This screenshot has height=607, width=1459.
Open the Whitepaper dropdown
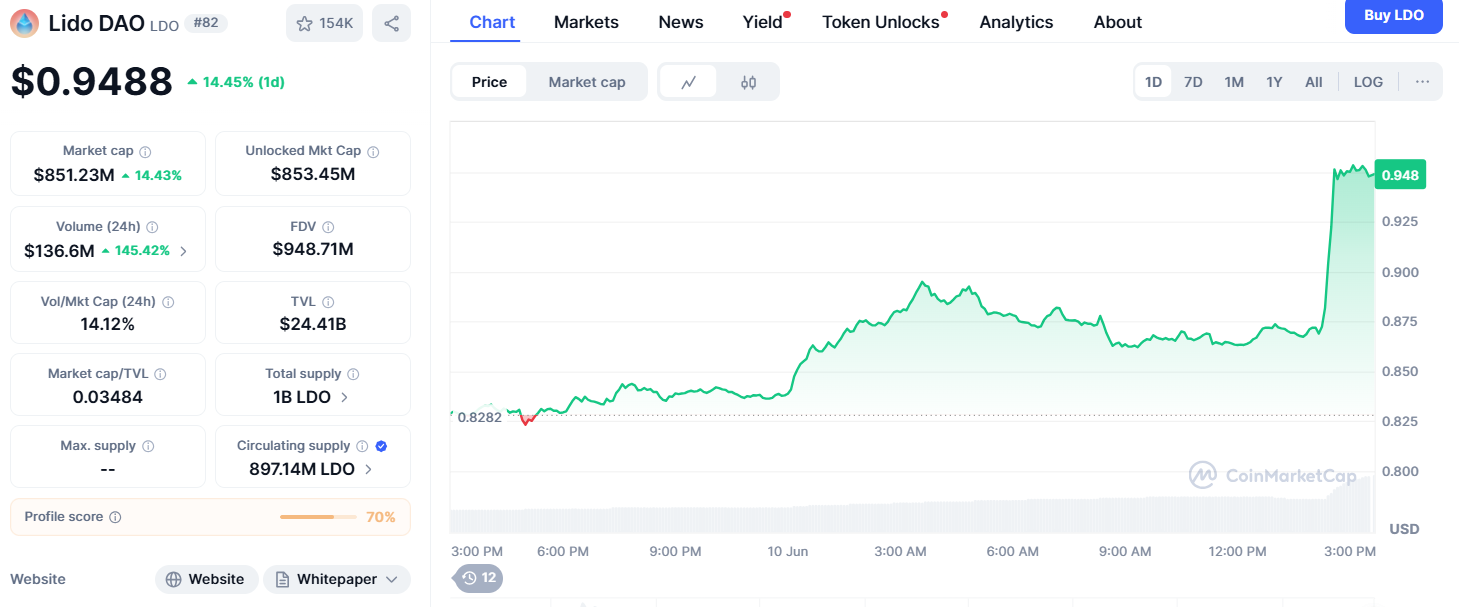tap(337, 579)
